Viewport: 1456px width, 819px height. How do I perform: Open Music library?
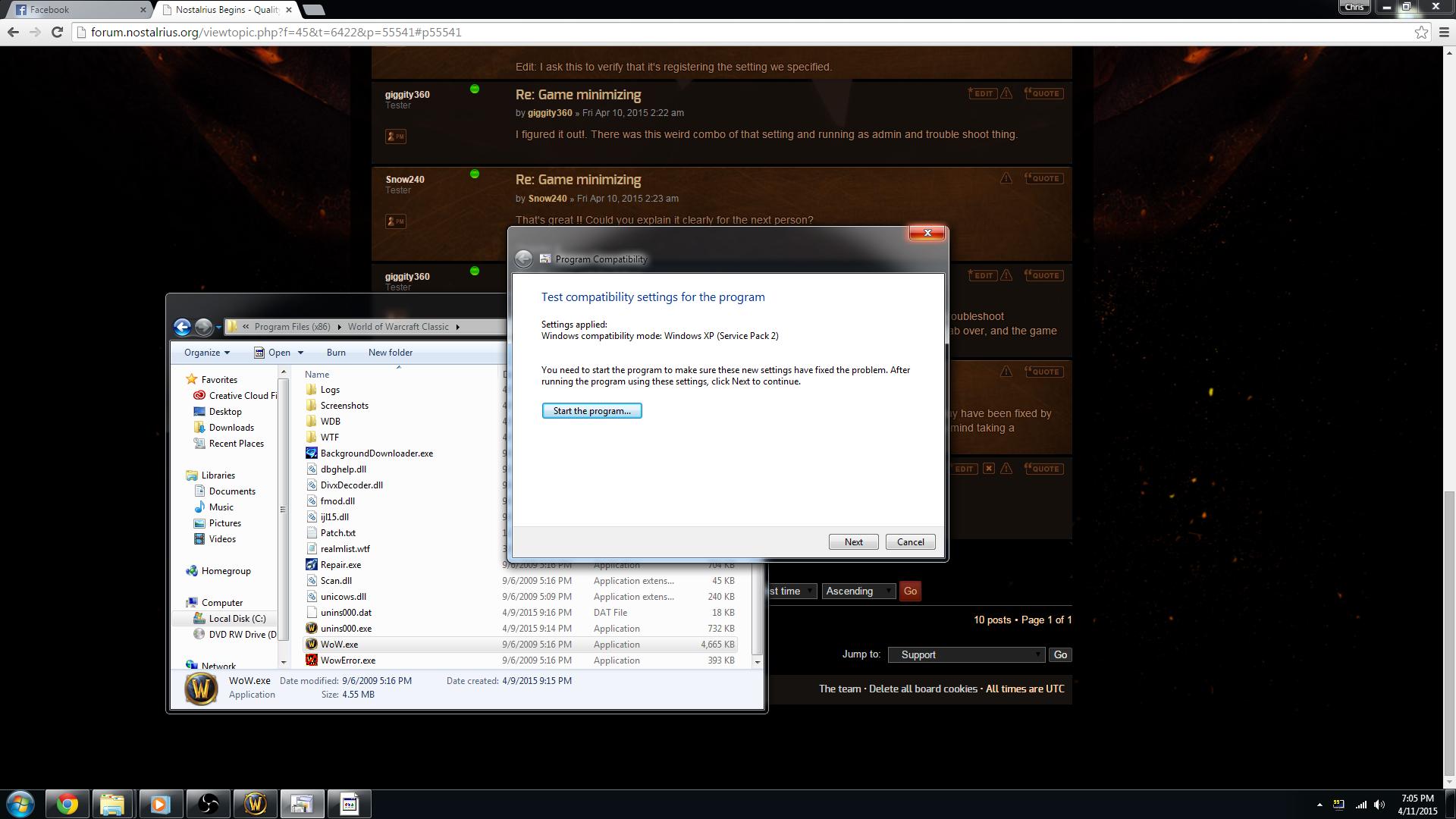(221, 507)
